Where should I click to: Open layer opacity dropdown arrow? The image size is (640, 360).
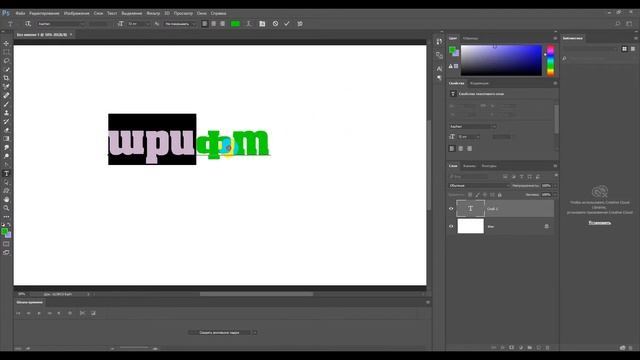[x=555, y=186]
